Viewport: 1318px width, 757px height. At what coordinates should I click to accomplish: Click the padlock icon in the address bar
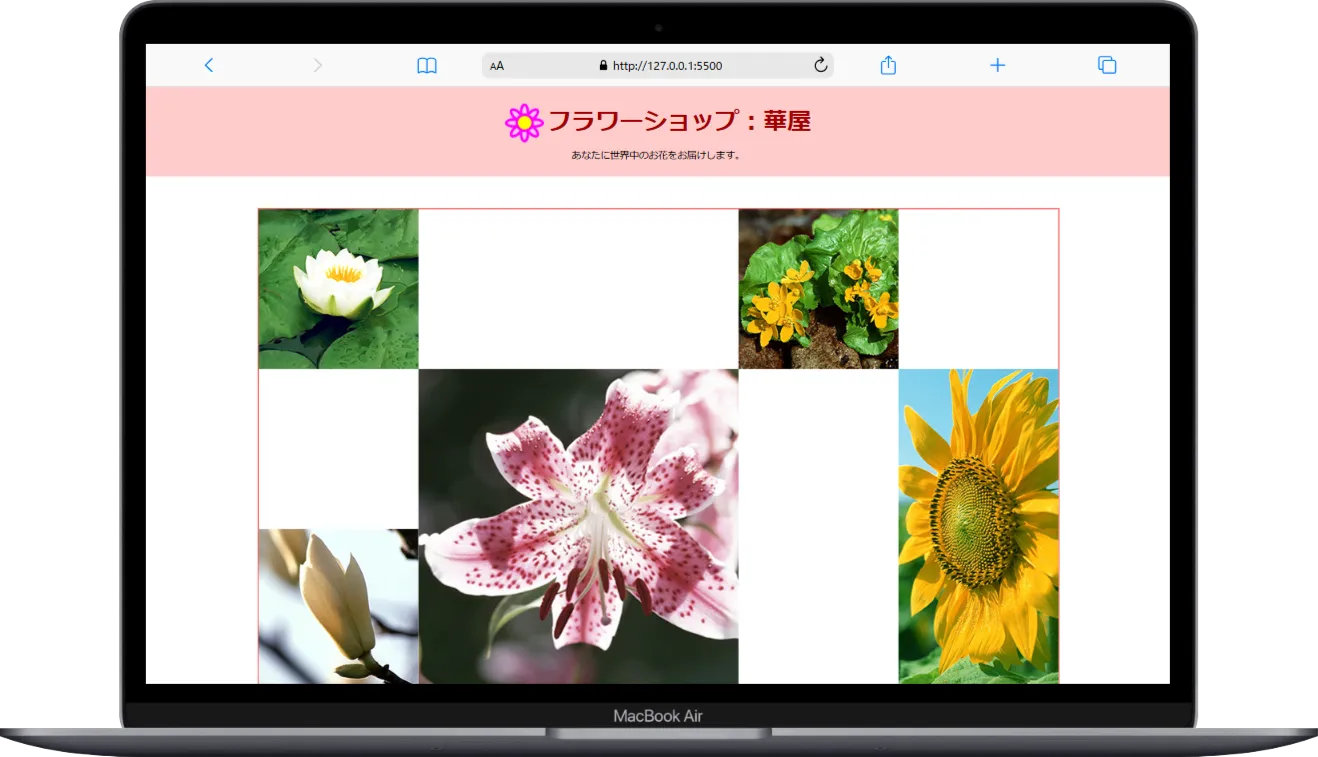[x=603, y=65]
